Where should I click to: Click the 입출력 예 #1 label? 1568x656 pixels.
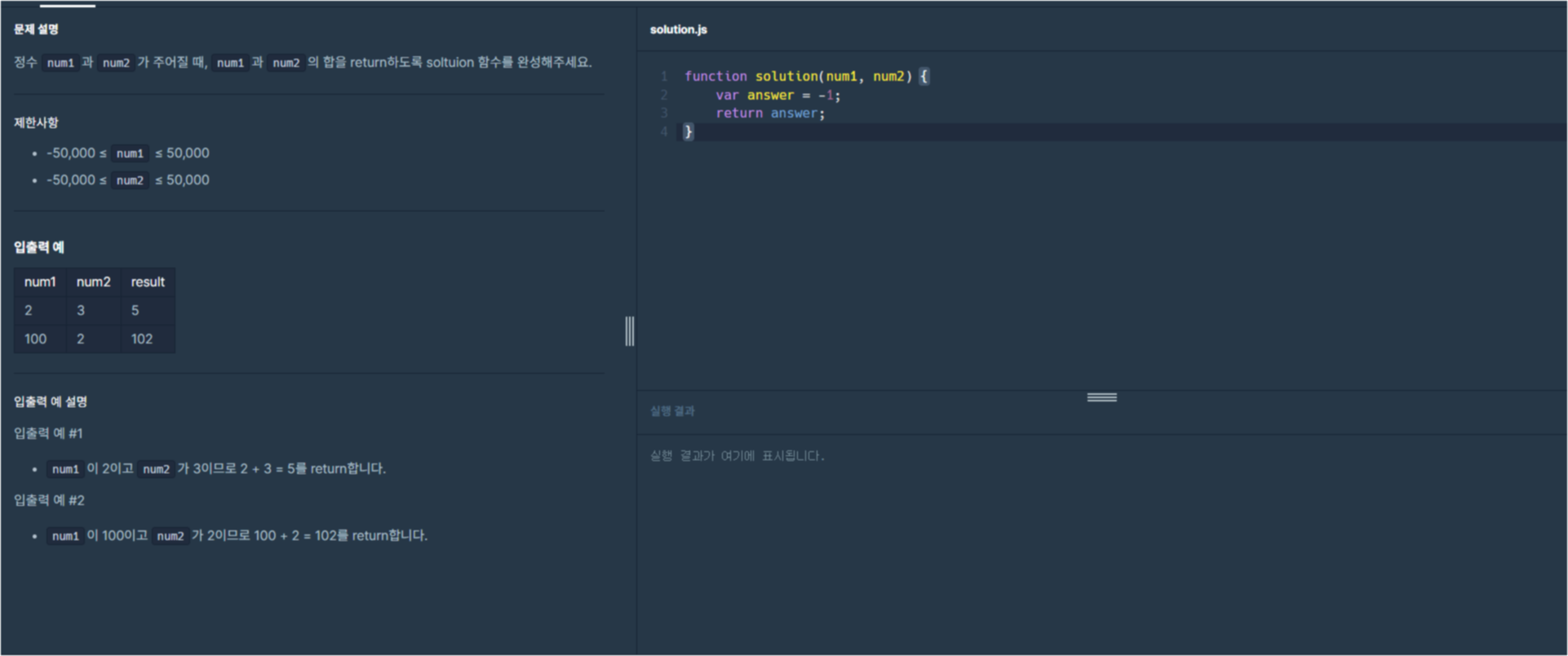pyautogui.click(x=48, y=433)
